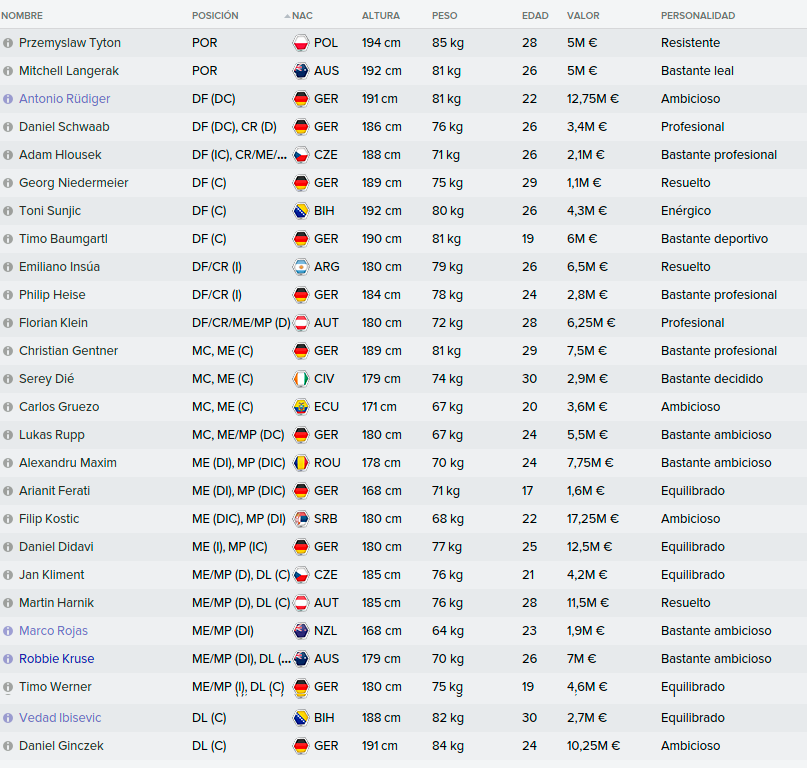The width and height of the screenshot is (807, 768).
Task: Select the Timo Werner row
Action: tap(404, 687)
